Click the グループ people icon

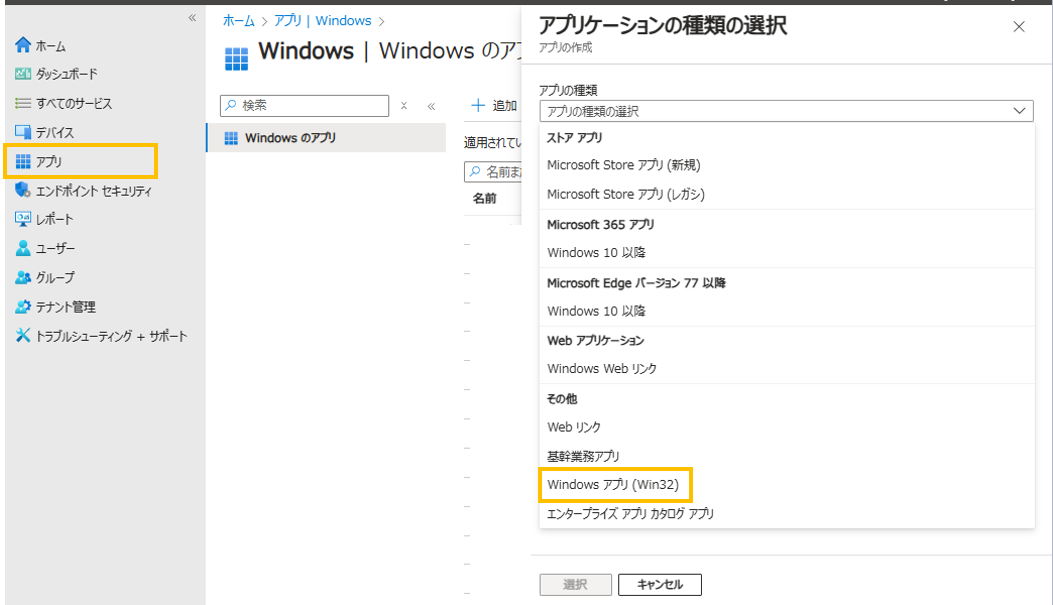[x=23, y=277]
